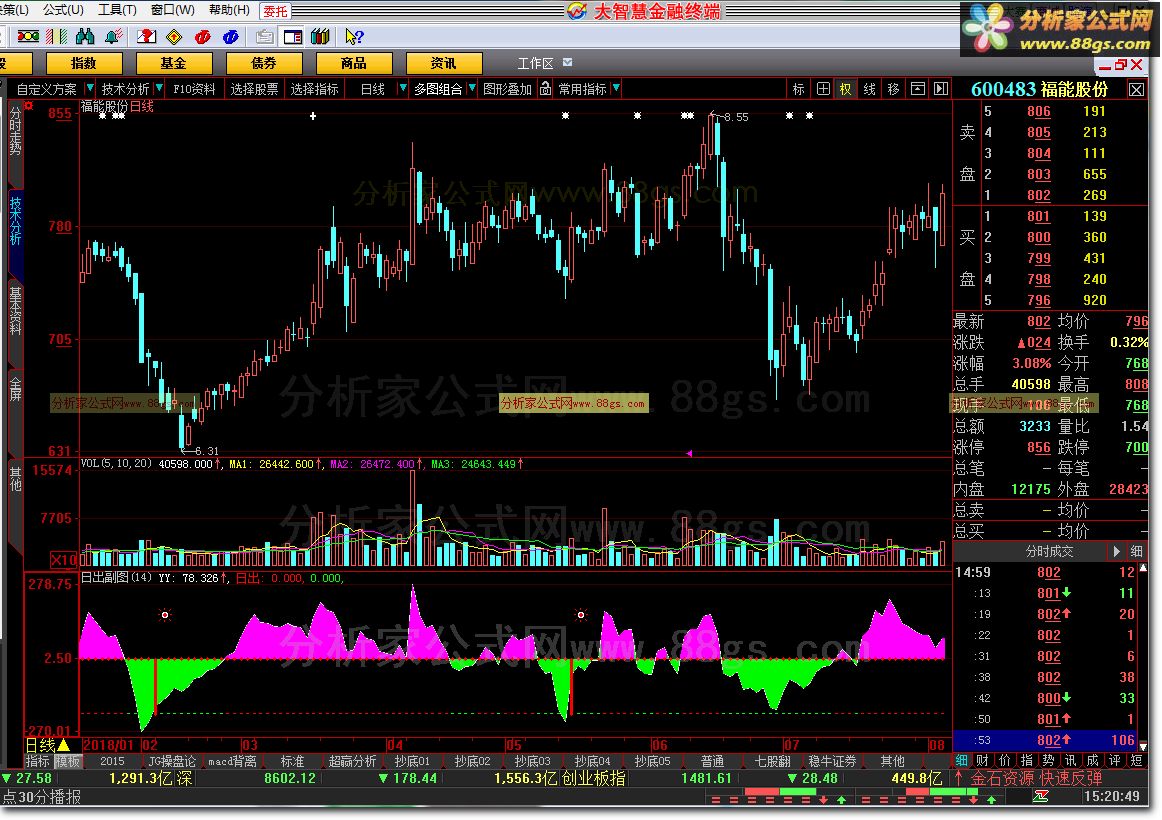Click the panel hide right-arrow icon
Viewport: 1162px width, 820px height.
tap(940, 89)
